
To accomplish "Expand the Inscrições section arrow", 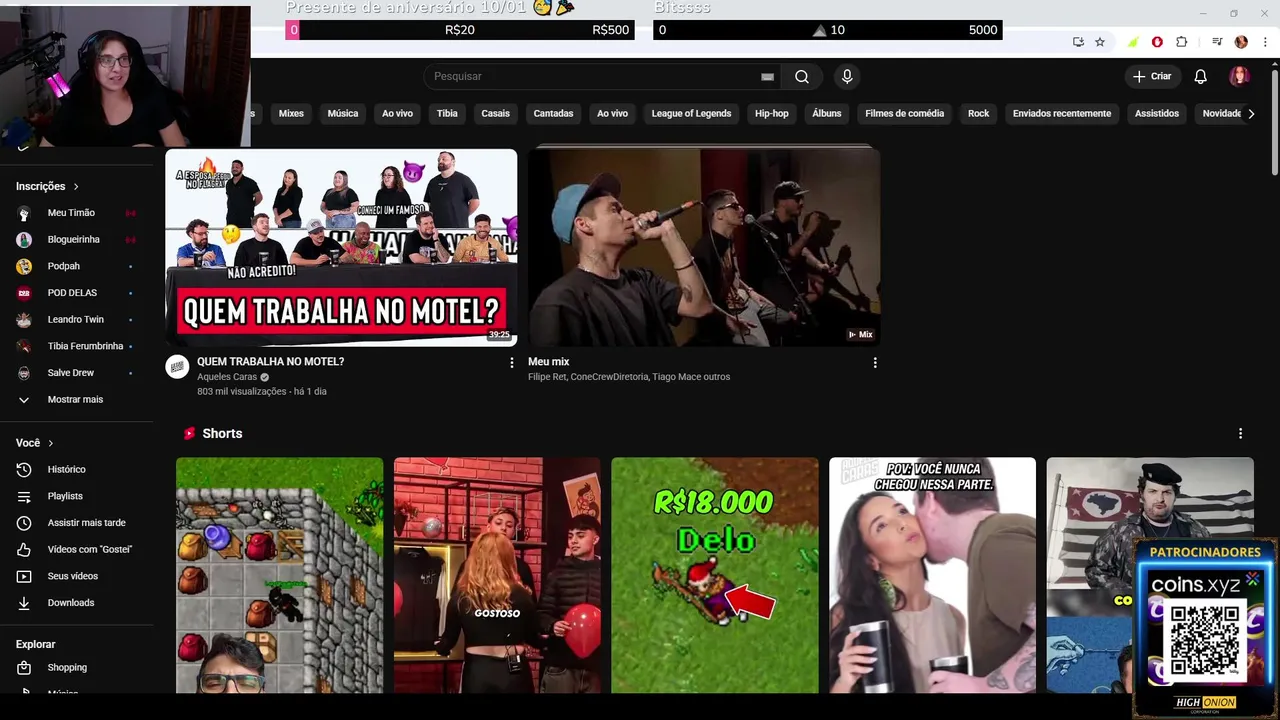I will (x=75, y=186).
